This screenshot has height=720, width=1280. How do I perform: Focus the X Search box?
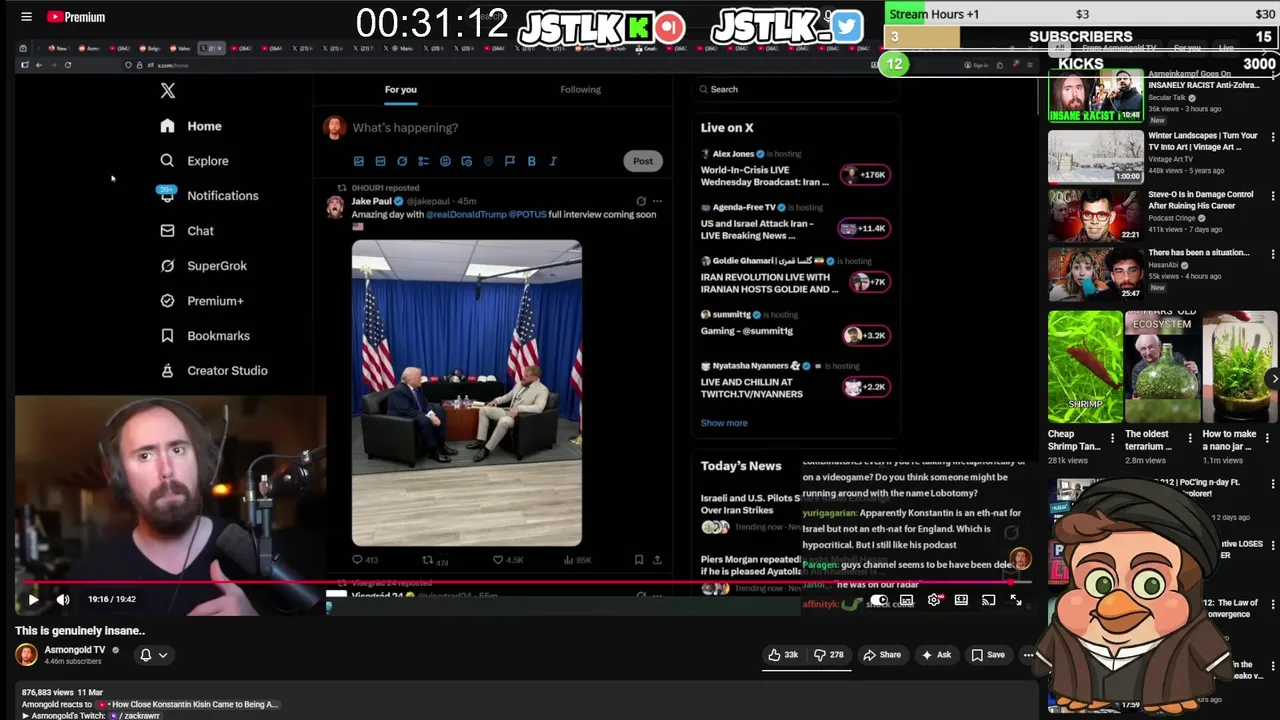click(x=795, y=89)
